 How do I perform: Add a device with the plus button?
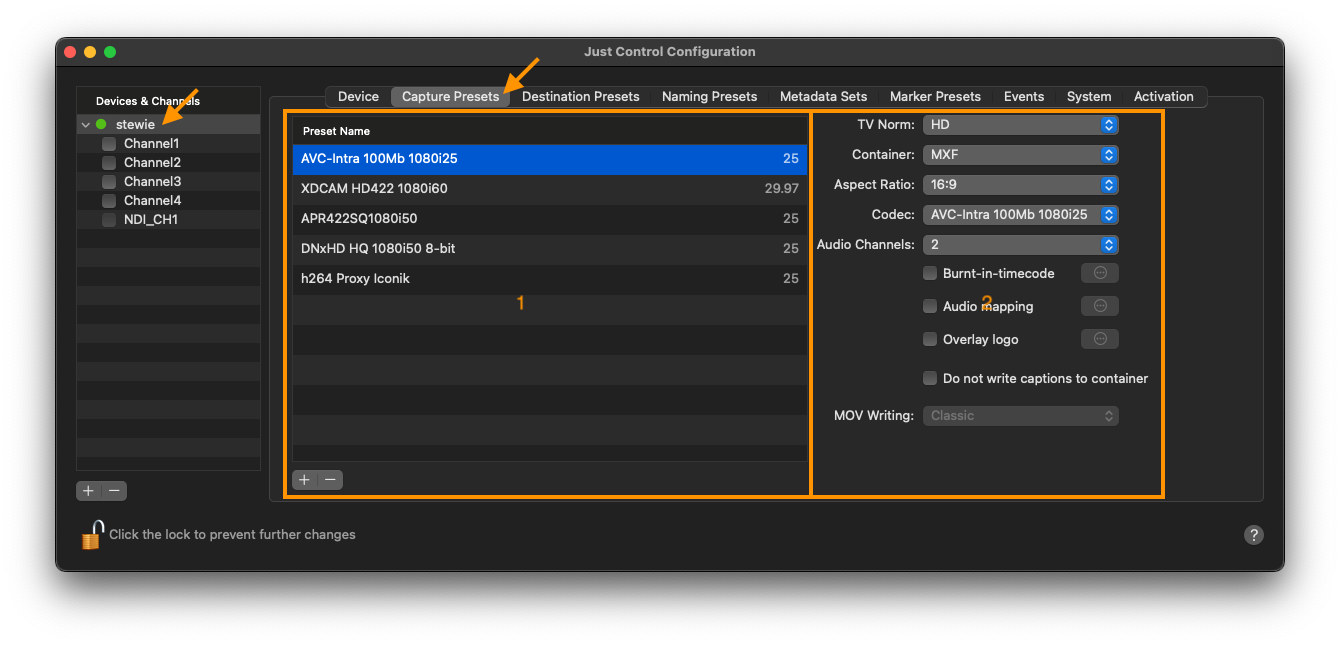[x=89, y=491]
